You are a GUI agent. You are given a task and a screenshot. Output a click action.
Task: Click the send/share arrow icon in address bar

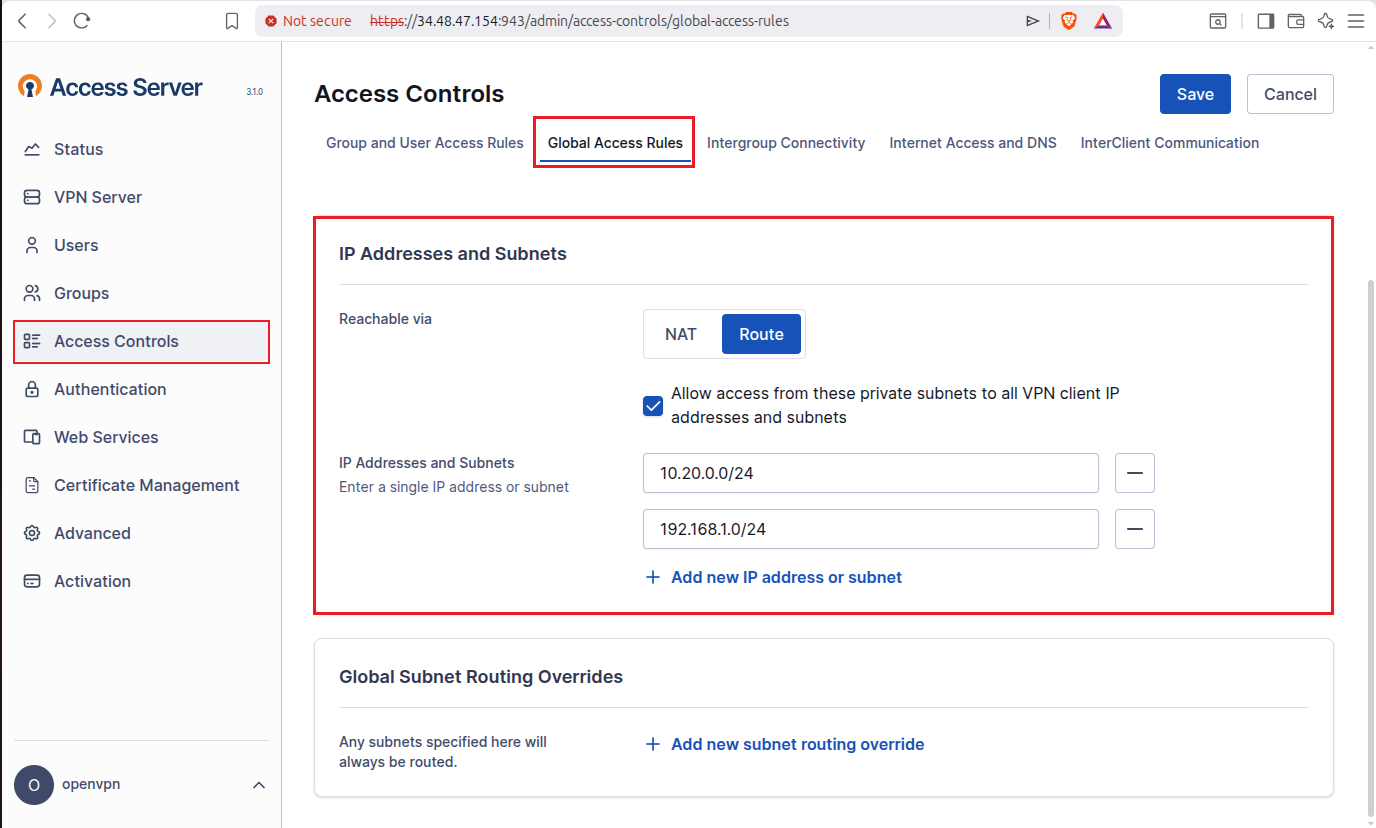[1033, 21]
